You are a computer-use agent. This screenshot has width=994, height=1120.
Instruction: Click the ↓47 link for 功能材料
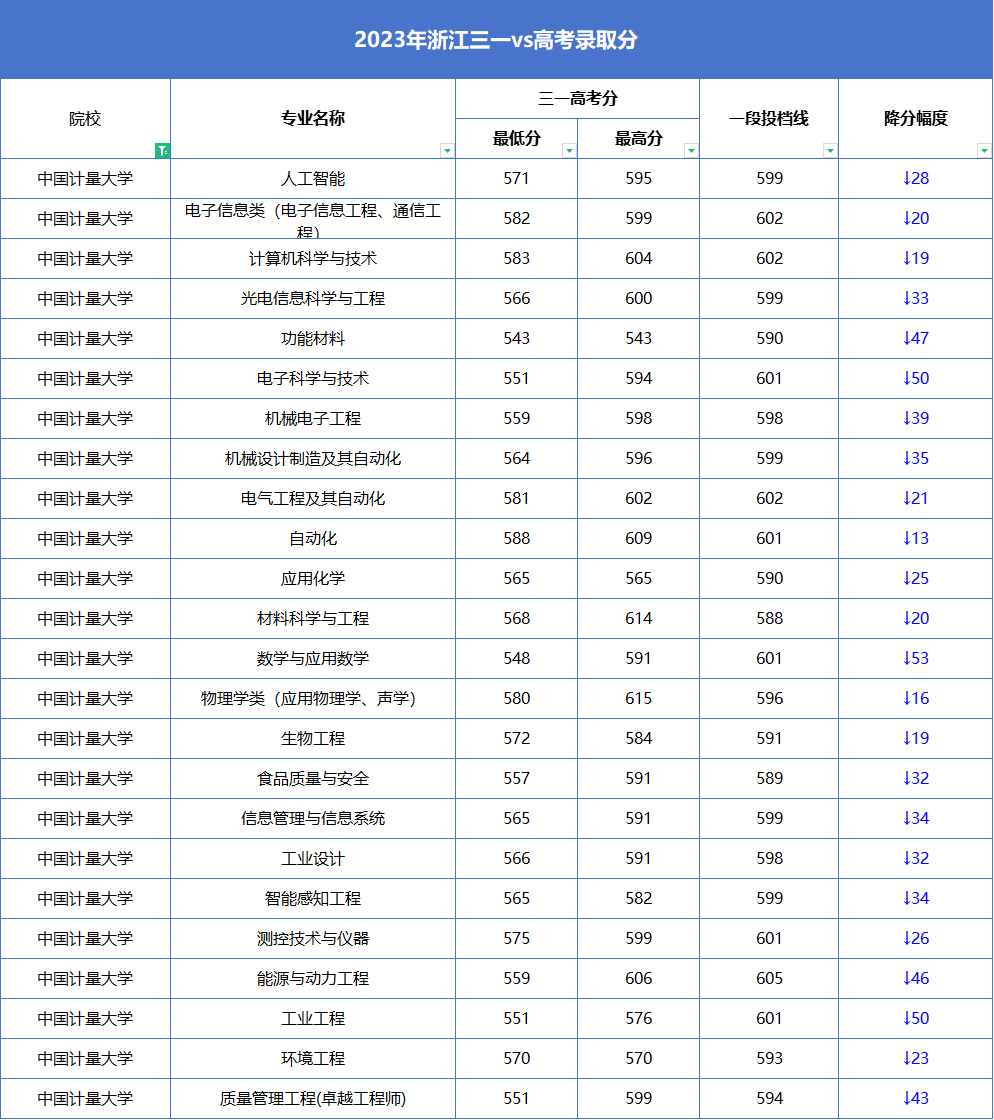coord(915,338)
